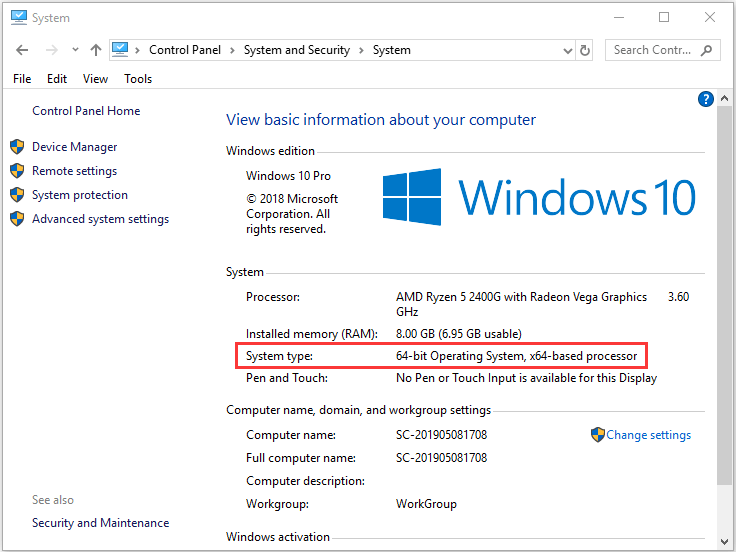Select 64-bit Operating System value
Image resolution: width=736 pixels, height=552 pixels.
[516, 356]
